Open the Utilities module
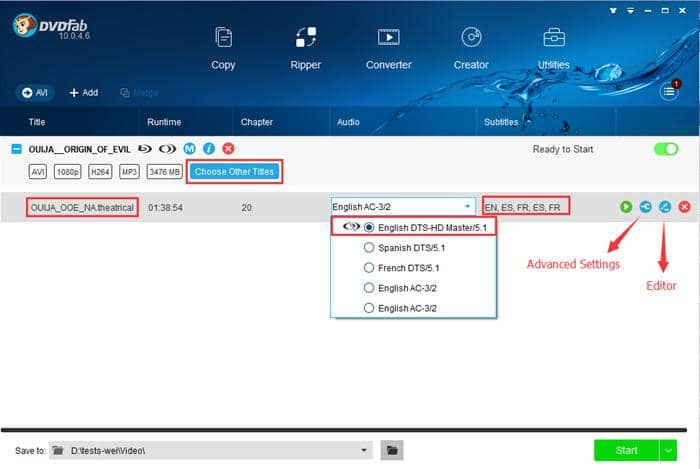 tap(554, 49)
